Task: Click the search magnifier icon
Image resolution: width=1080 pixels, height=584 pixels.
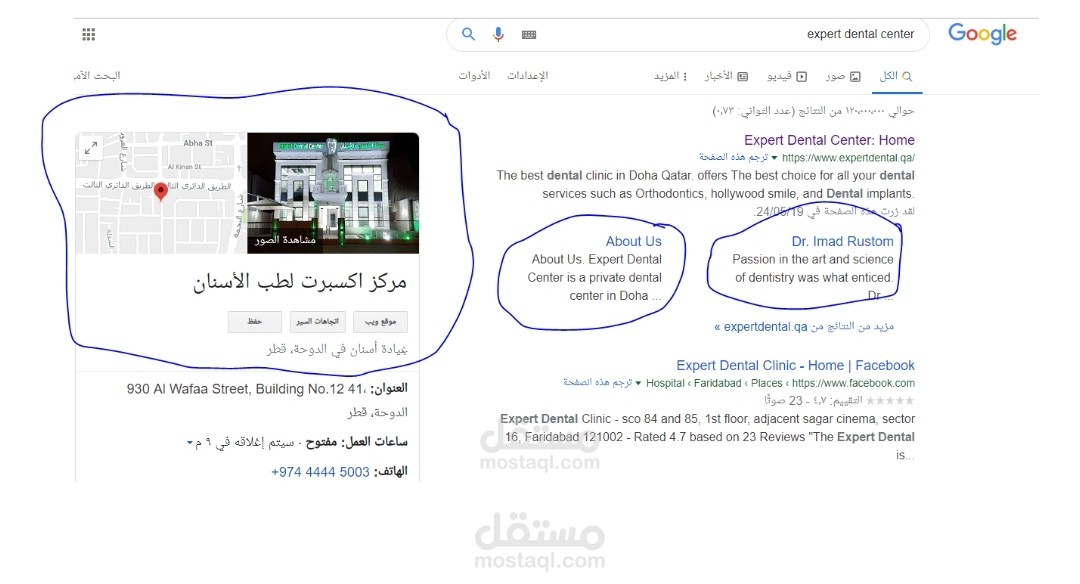Action: pyautogui.click(x=468, y=33)
